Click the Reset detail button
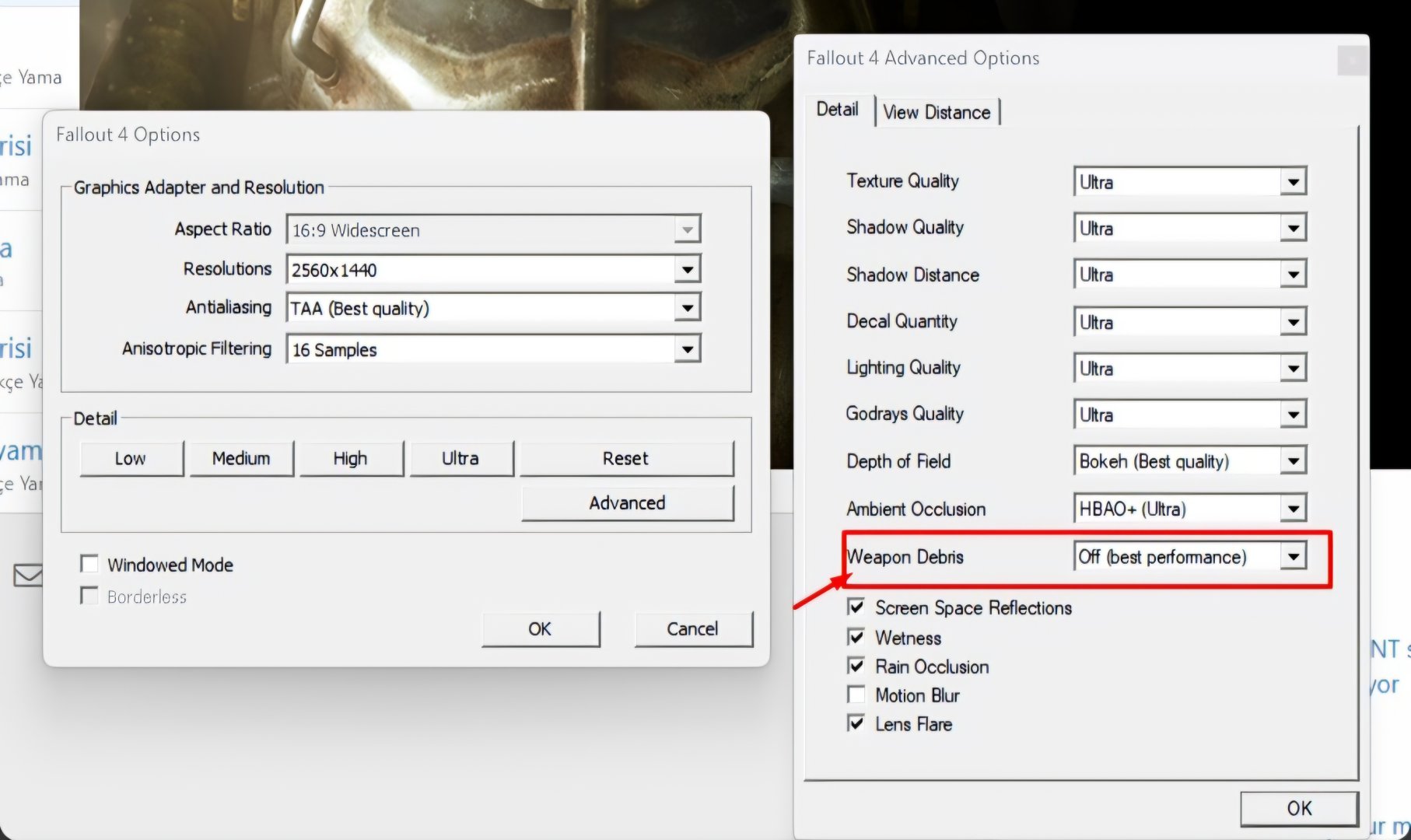This screenshot has width=1411, height=840. 626,458
